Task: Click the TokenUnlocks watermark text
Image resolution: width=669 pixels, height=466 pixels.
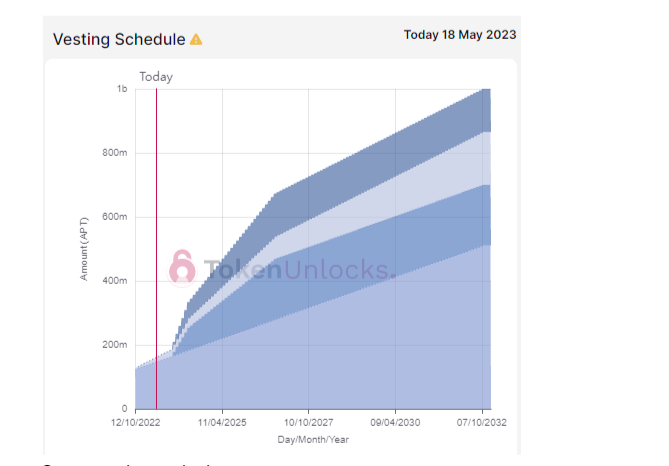Action: pos(300,270)
